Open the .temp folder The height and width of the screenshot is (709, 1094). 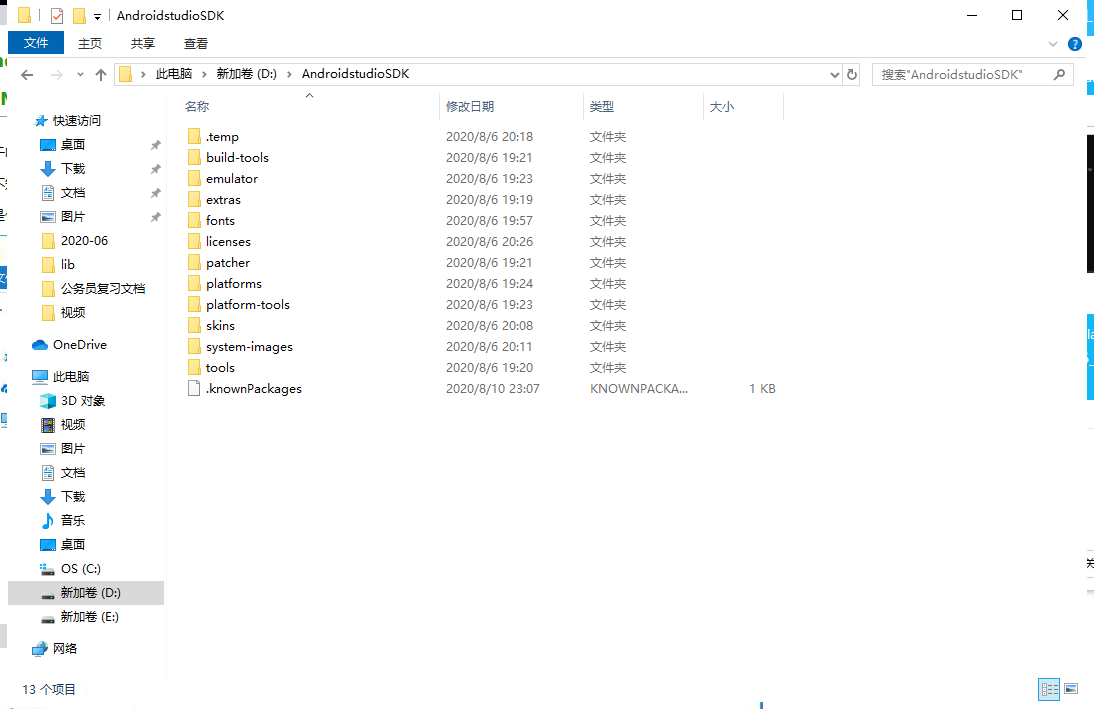(221, 136)
